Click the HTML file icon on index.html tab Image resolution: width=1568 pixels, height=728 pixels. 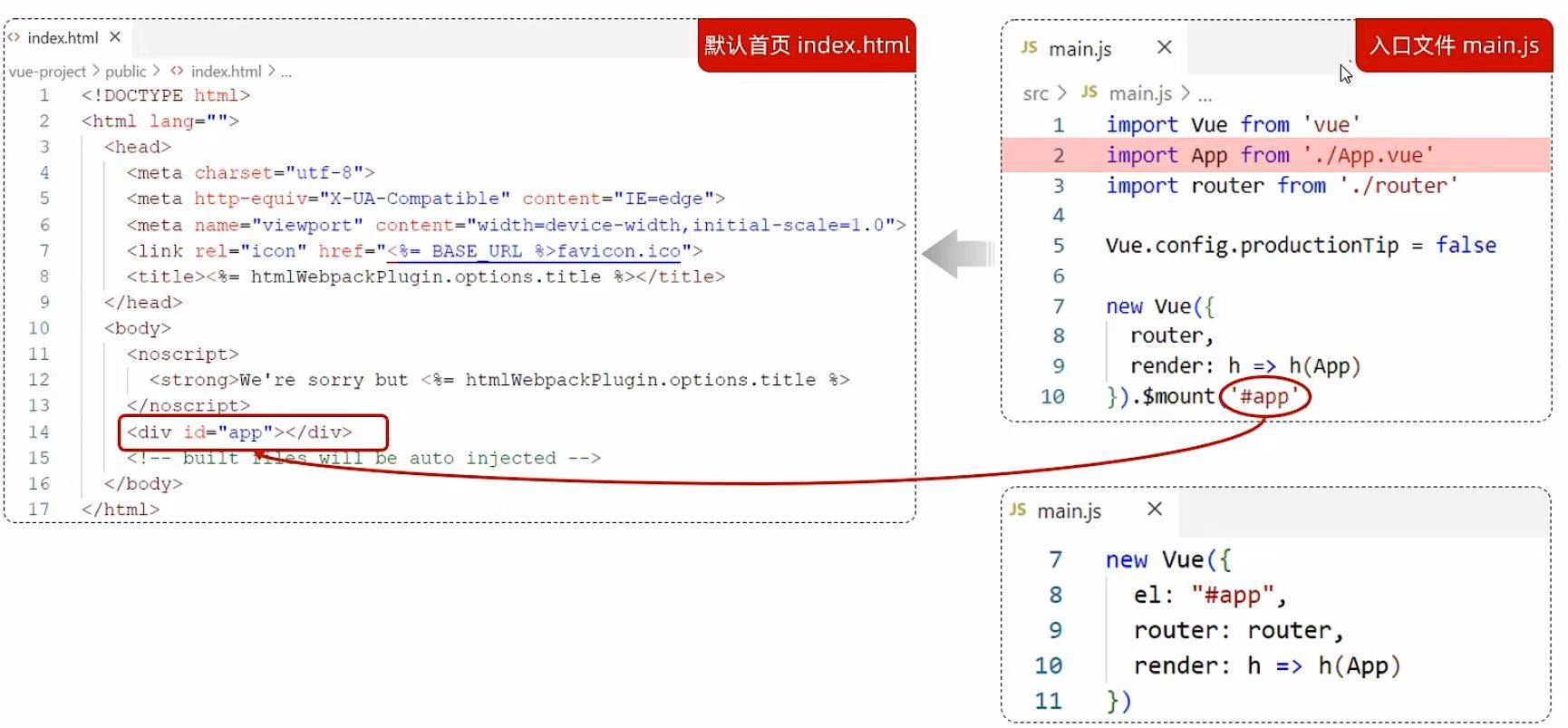point(14,37)
